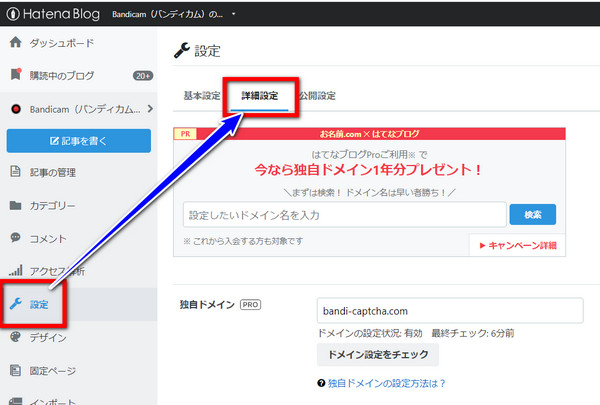Click the ドメイン設定をチェック button

(x=378, y=354)
